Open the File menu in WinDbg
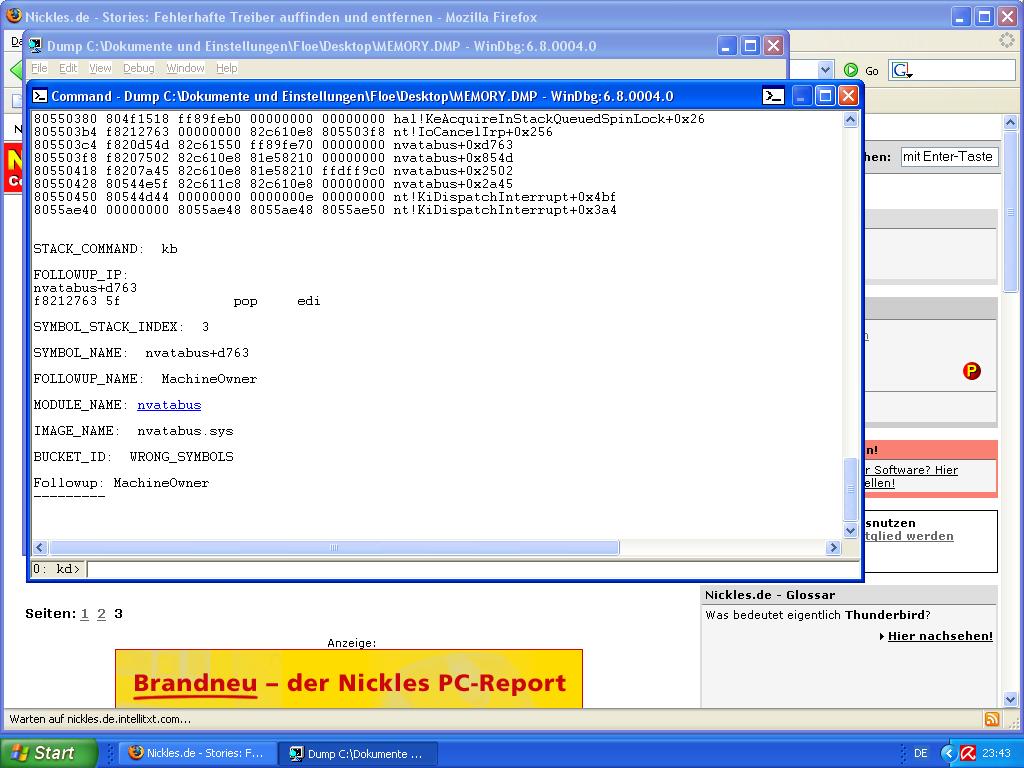 [x=39, y=68]
